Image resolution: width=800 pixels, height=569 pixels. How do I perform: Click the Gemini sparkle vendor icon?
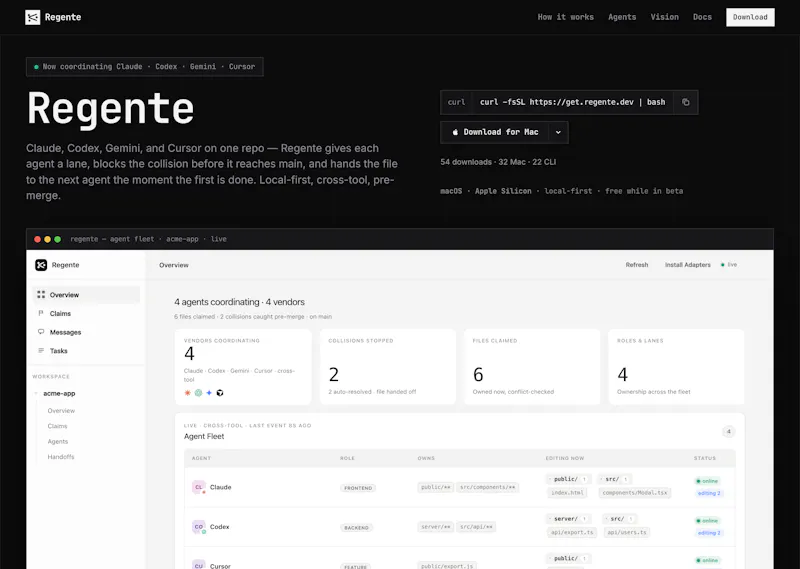coord(209,393)
